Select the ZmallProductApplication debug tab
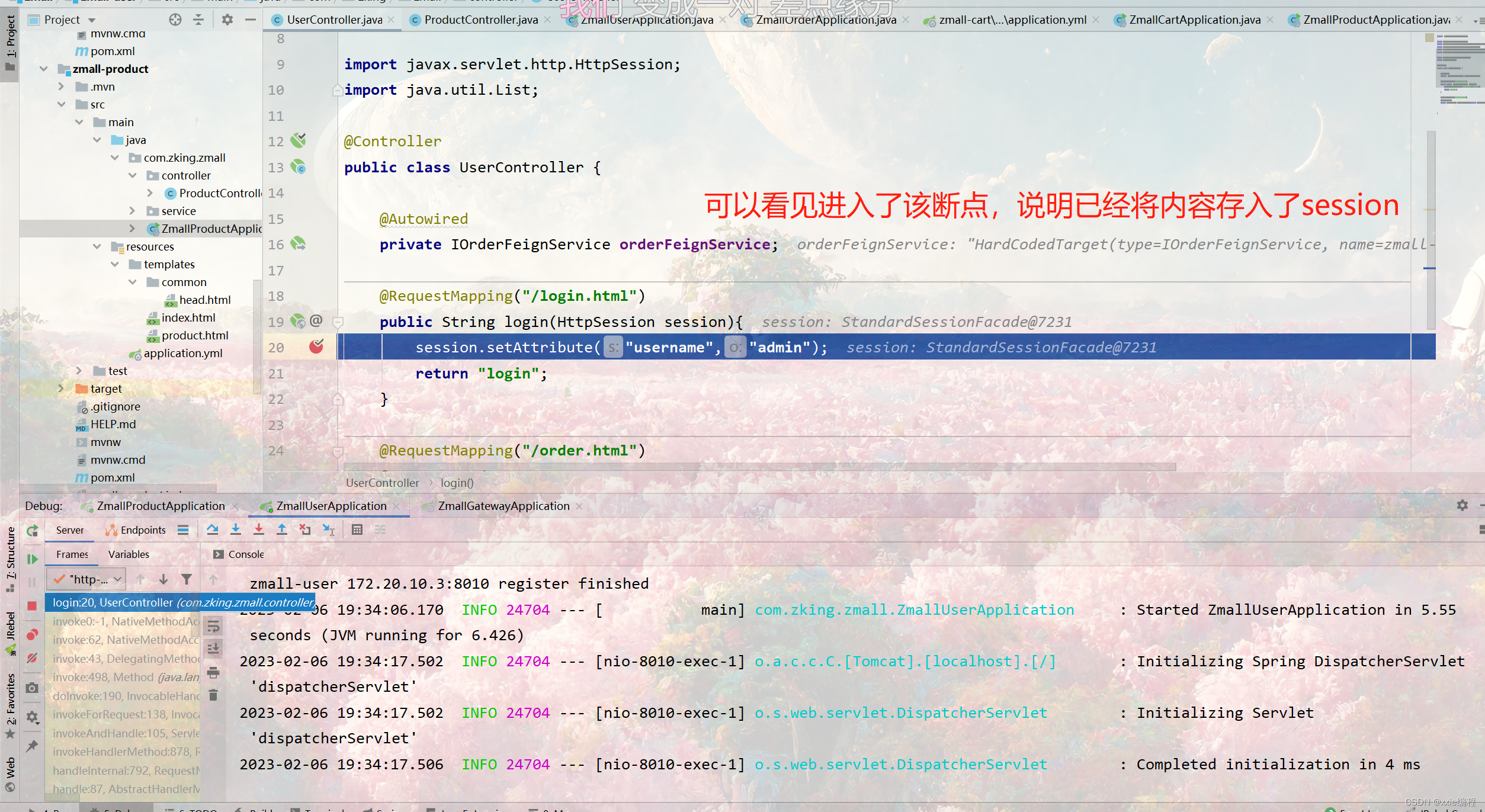Image resolution: width=1485 pixels, height=812 pixels. click(x=161, y=504)
